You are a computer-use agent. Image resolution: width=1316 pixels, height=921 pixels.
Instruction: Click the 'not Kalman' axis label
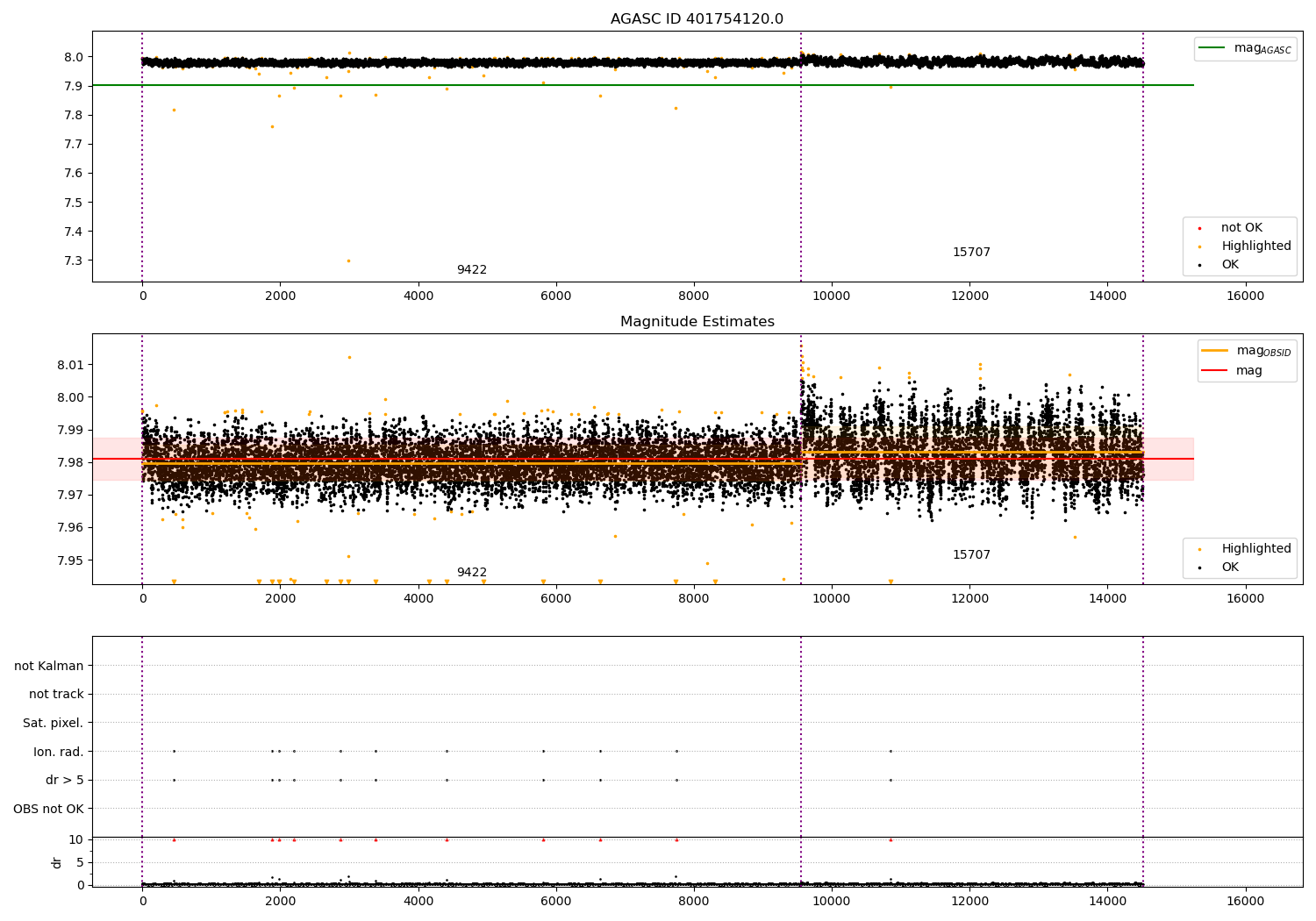tap(49, 667)
